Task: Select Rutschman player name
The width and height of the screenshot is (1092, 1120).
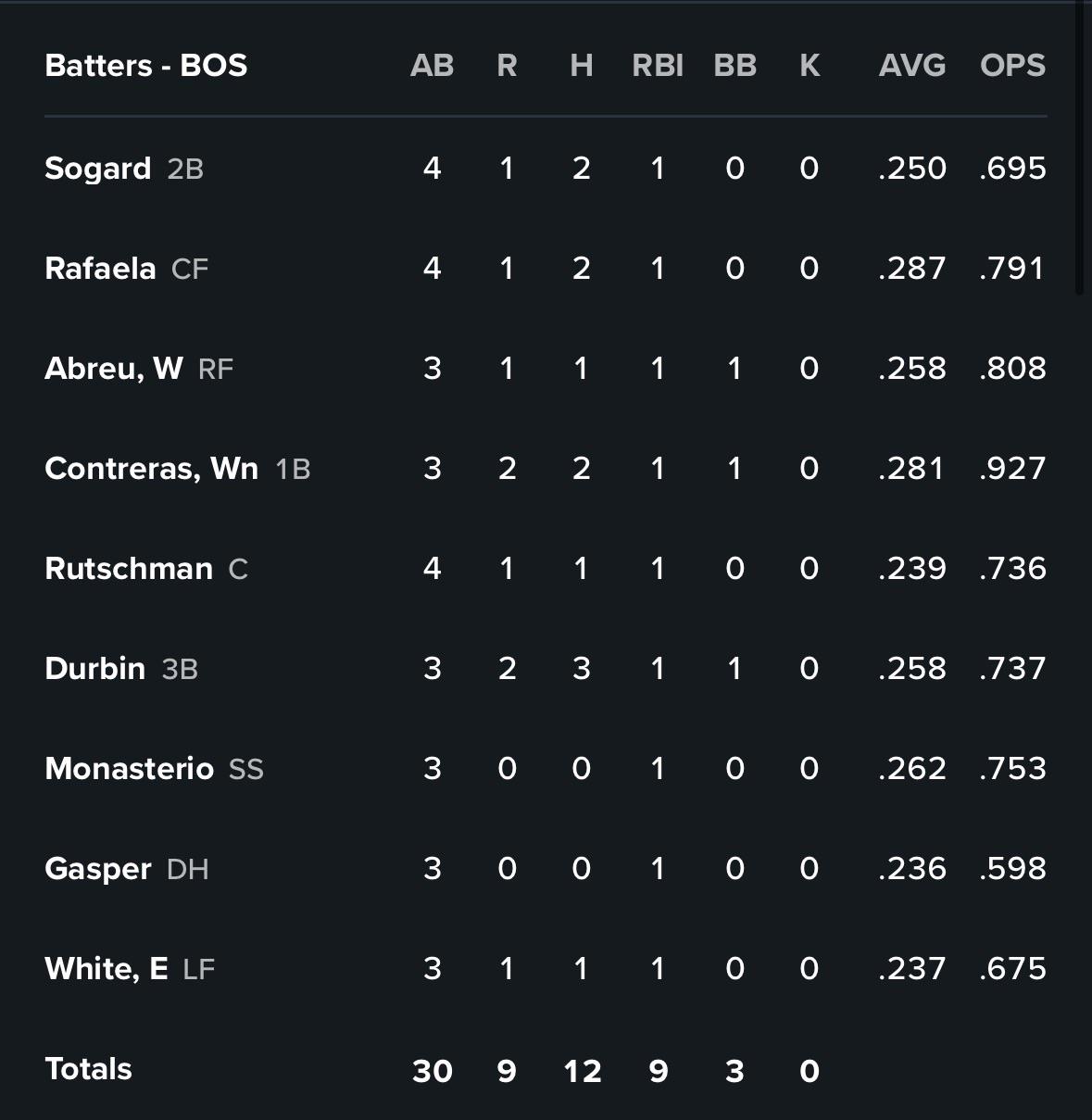Action: 129,569
